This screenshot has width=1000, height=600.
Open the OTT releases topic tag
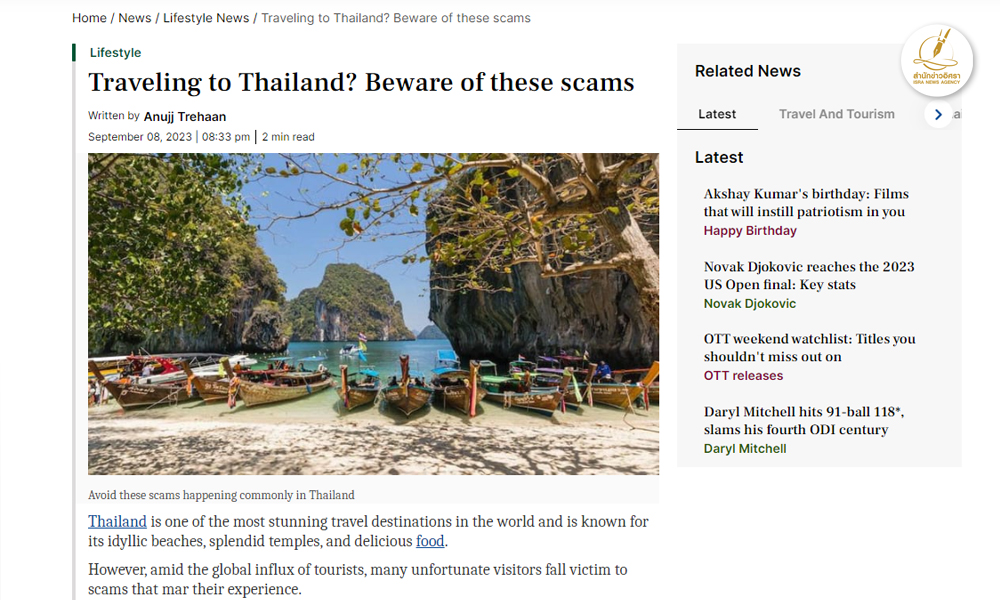point(743,376)
